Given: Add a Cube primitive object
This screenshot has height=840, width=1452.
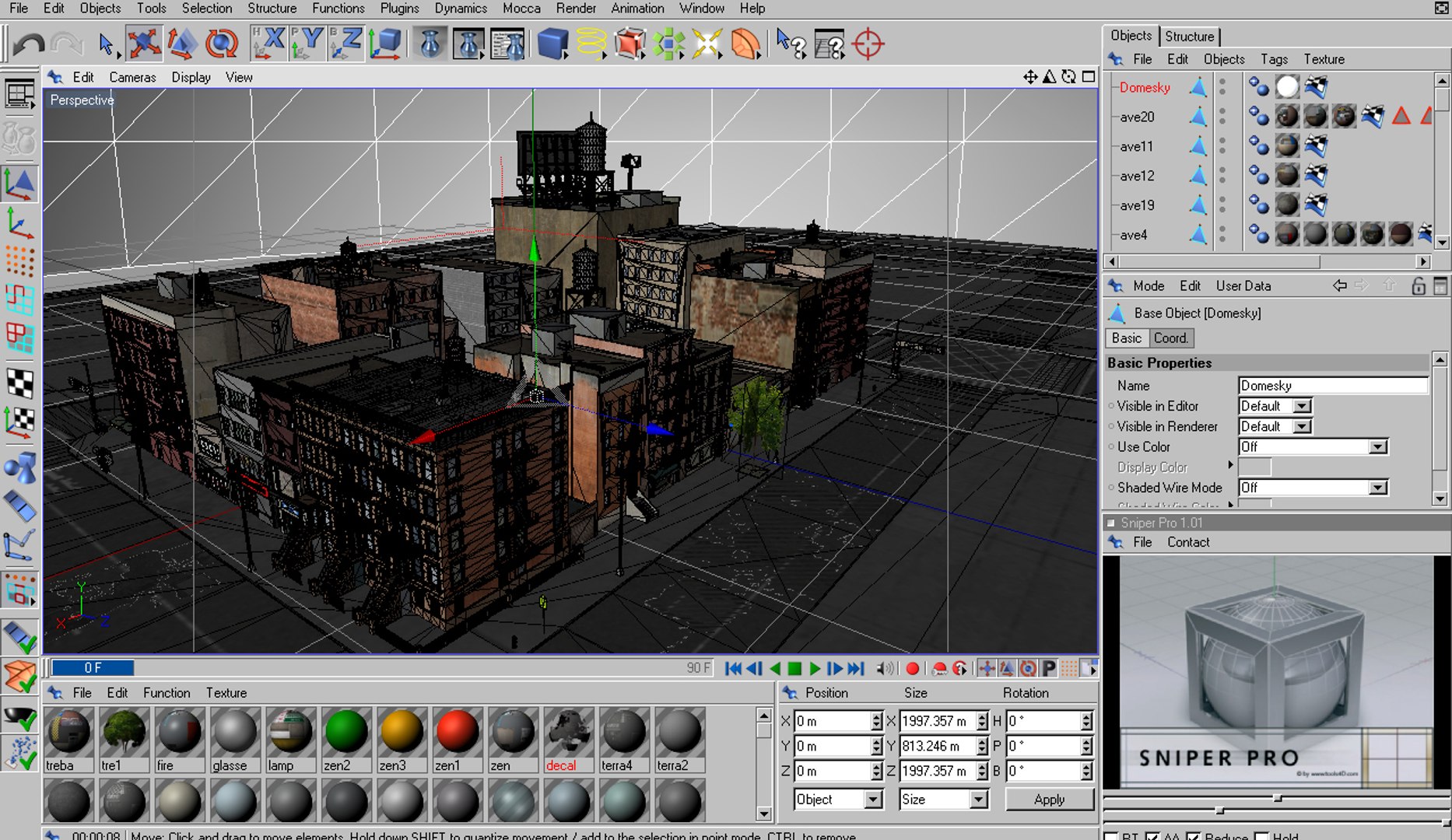Looking at the screenshot, I should click(553, 44).
